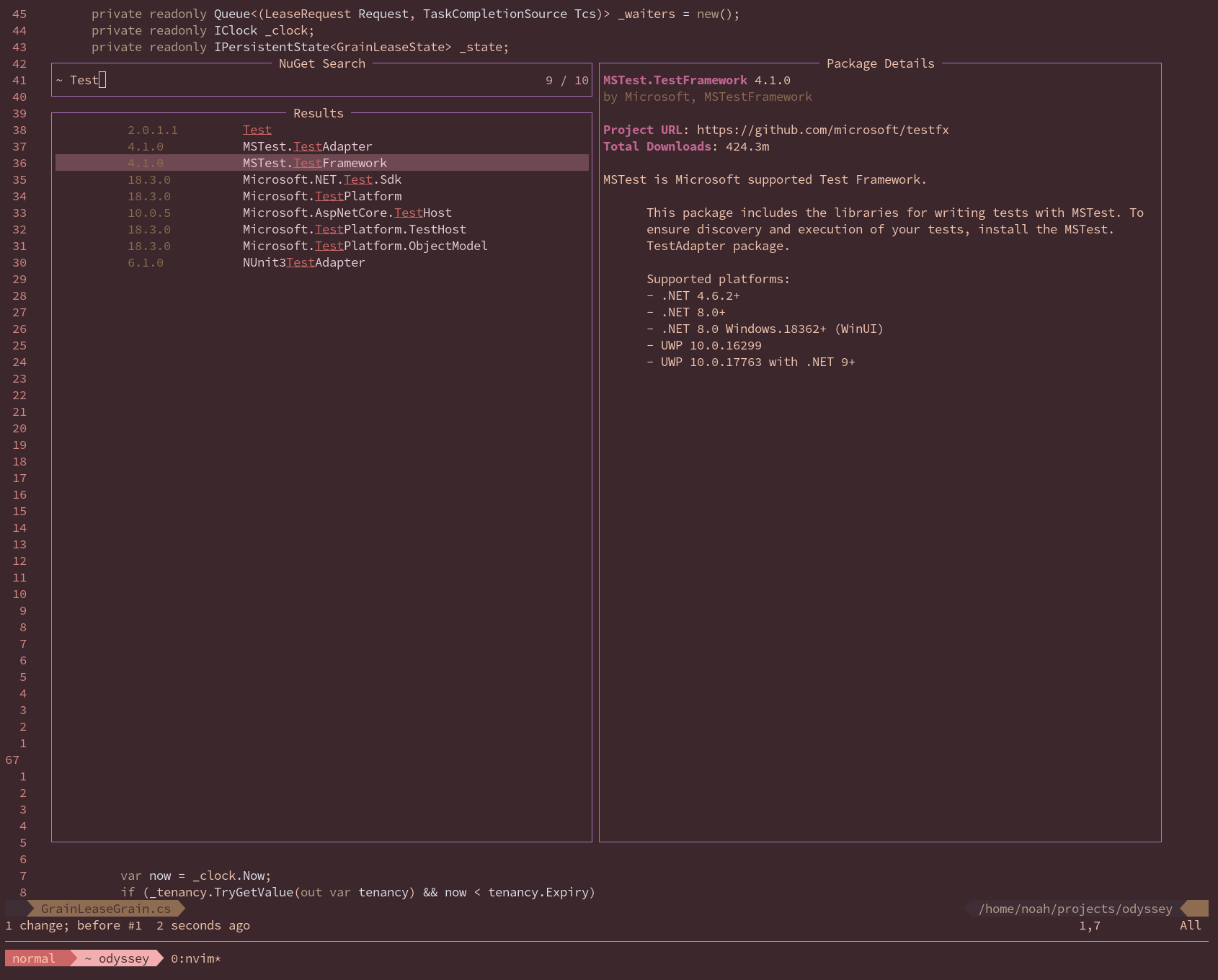1218x980 pixels.
Task: Select MSTest.TestFramework result row
Action: pyautogui.click(x=321, y=163)
